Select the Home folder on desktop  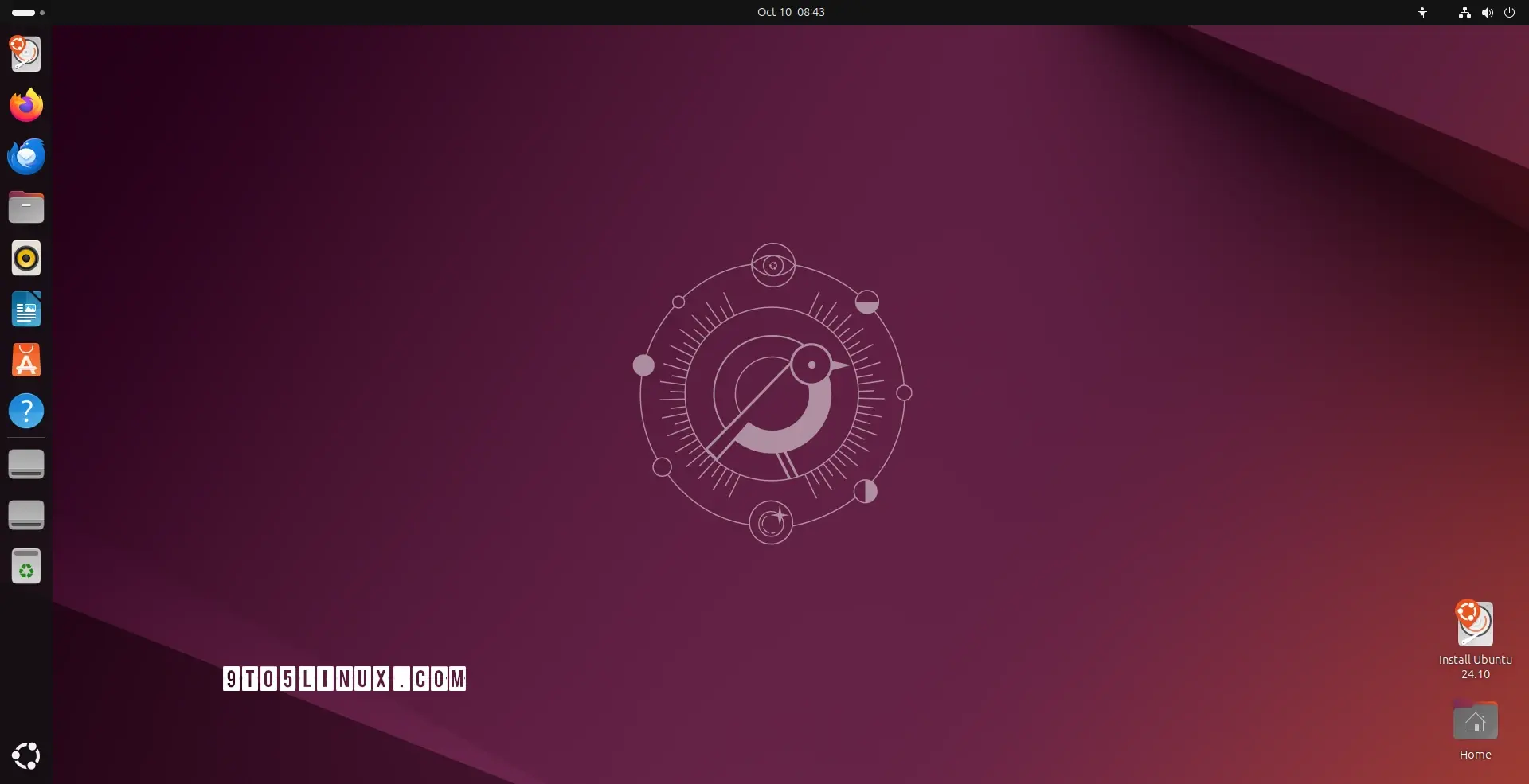click(1475, 723)
